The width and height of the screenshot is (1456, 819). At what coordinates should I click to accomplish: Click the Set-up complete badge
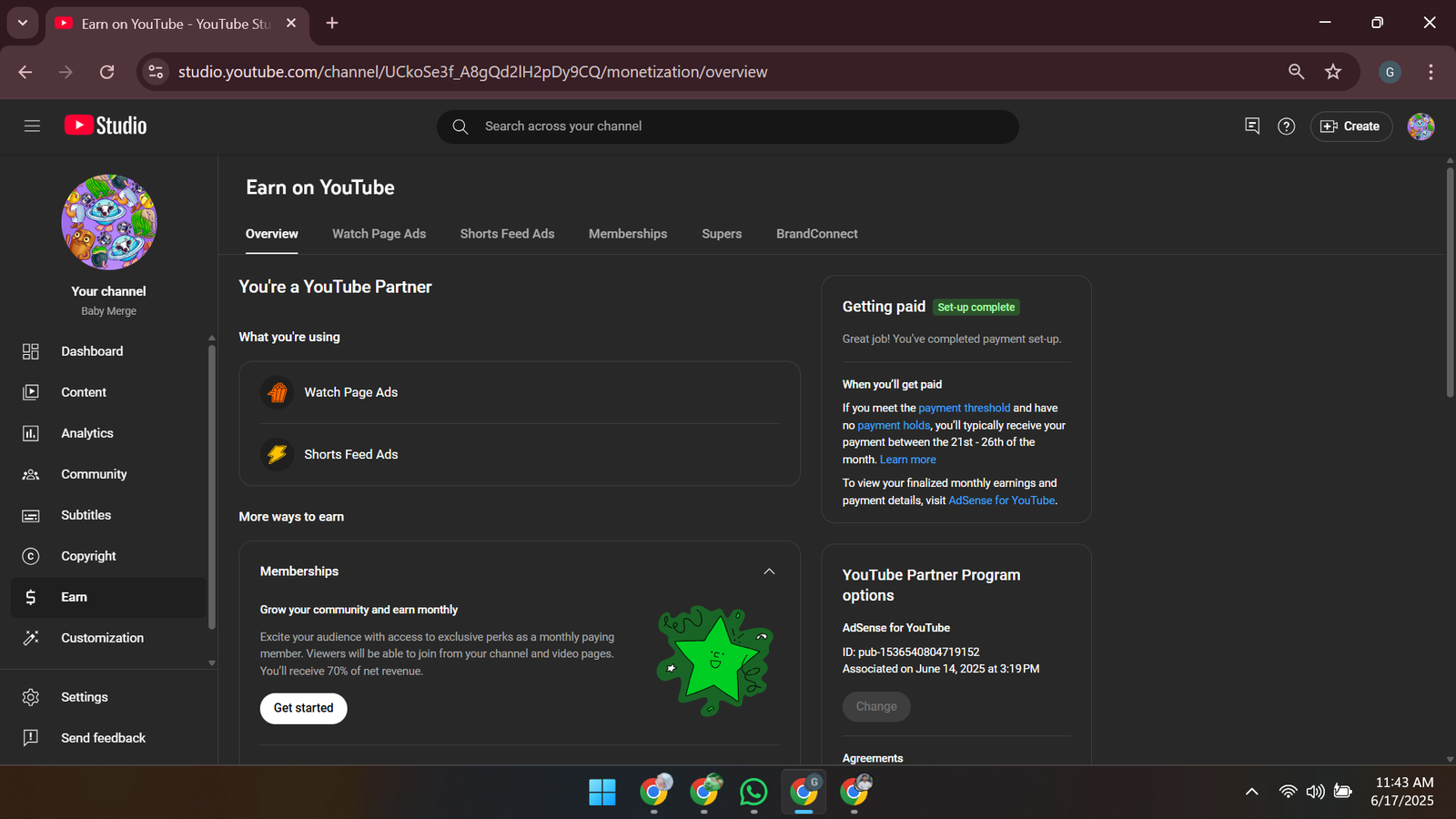click(x=976, y=308)
